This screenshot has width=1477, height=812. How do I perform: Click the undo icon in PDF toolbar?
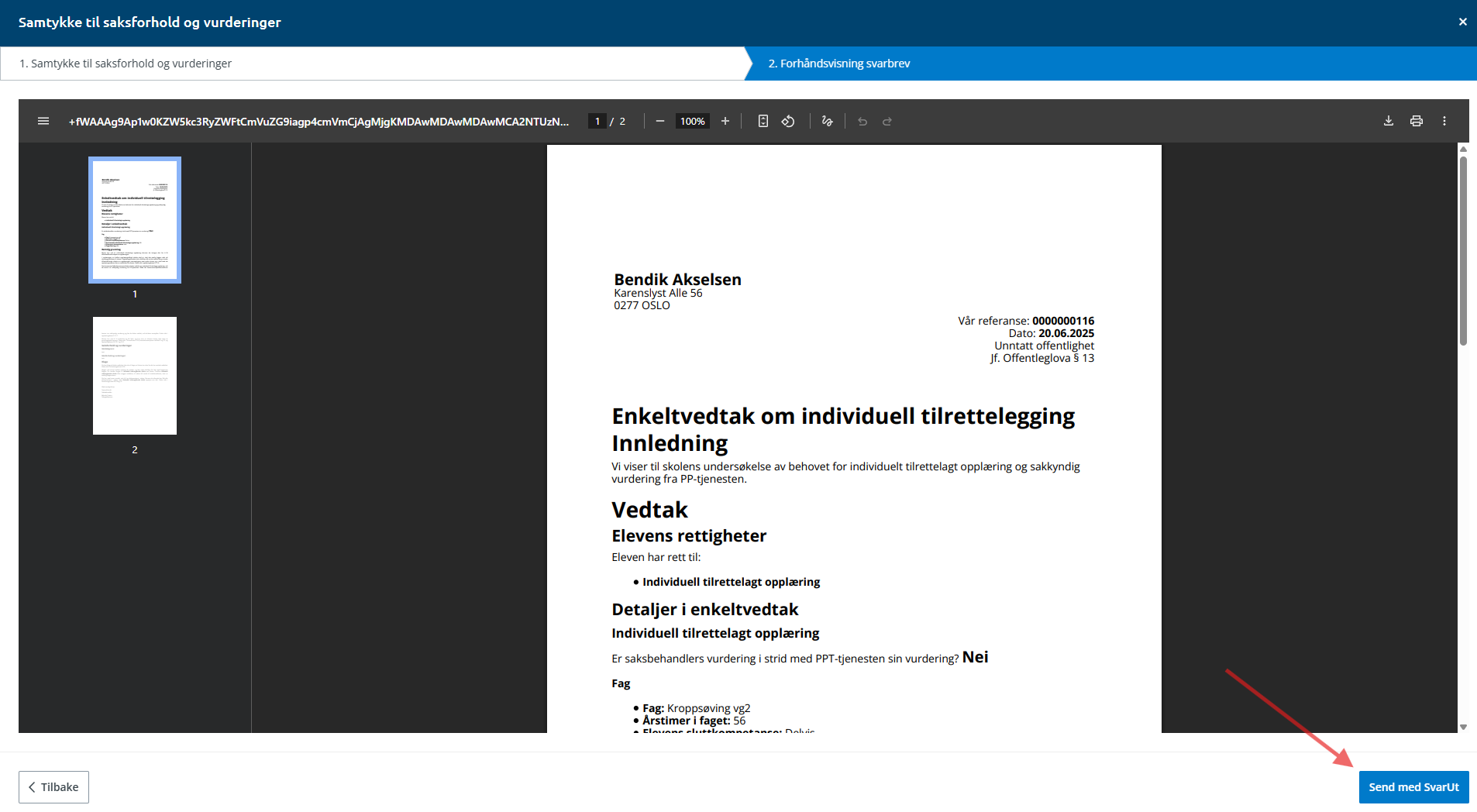click(x=862, y=121)
